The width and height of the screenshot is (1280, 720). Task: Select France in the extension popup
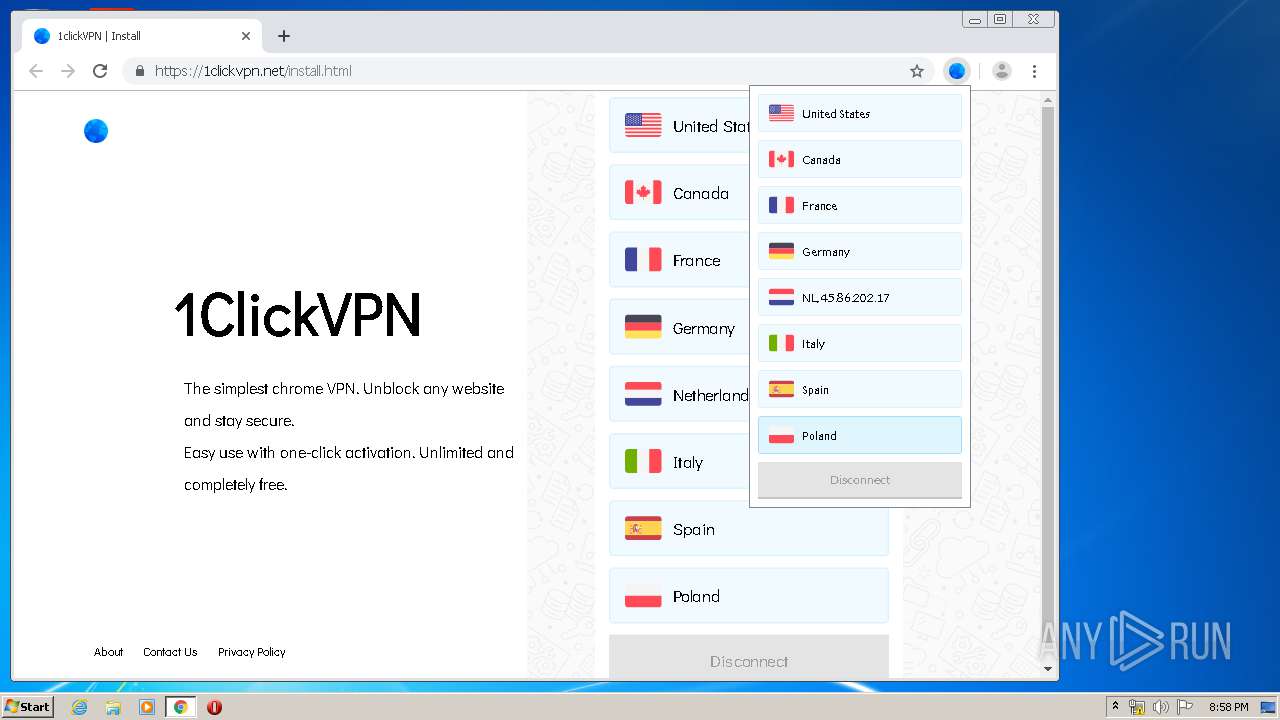pyautogui.click(x=860, y=205)
